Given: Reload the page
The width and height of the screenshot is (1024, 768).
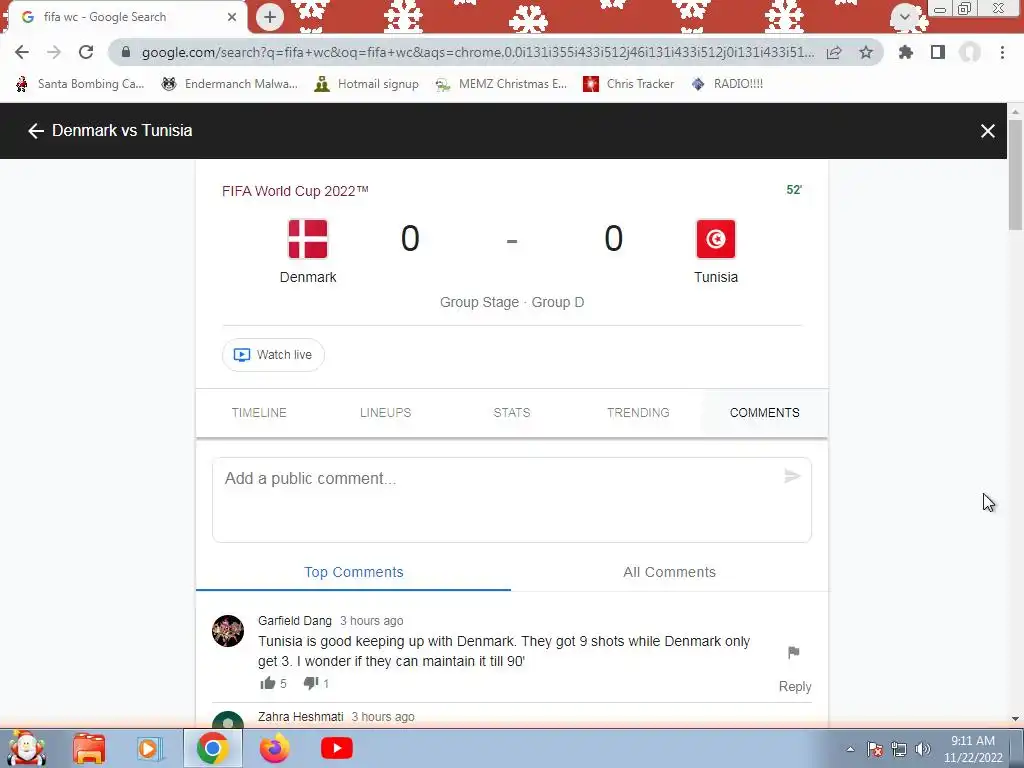Looking at the screenshot, I should pos(86,52).
